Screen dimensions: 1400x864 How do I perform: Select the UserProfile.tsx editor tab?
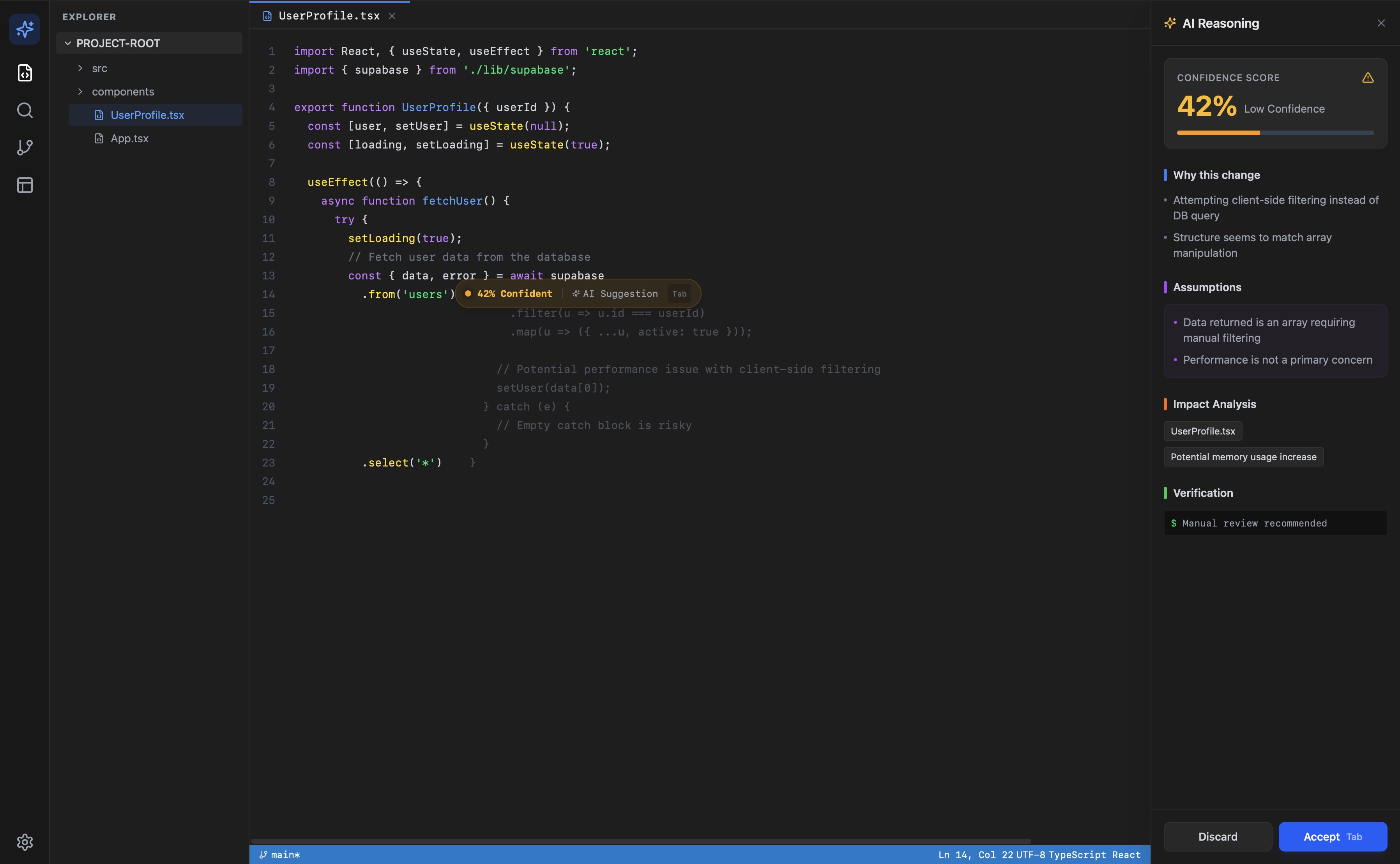(329, 16)
